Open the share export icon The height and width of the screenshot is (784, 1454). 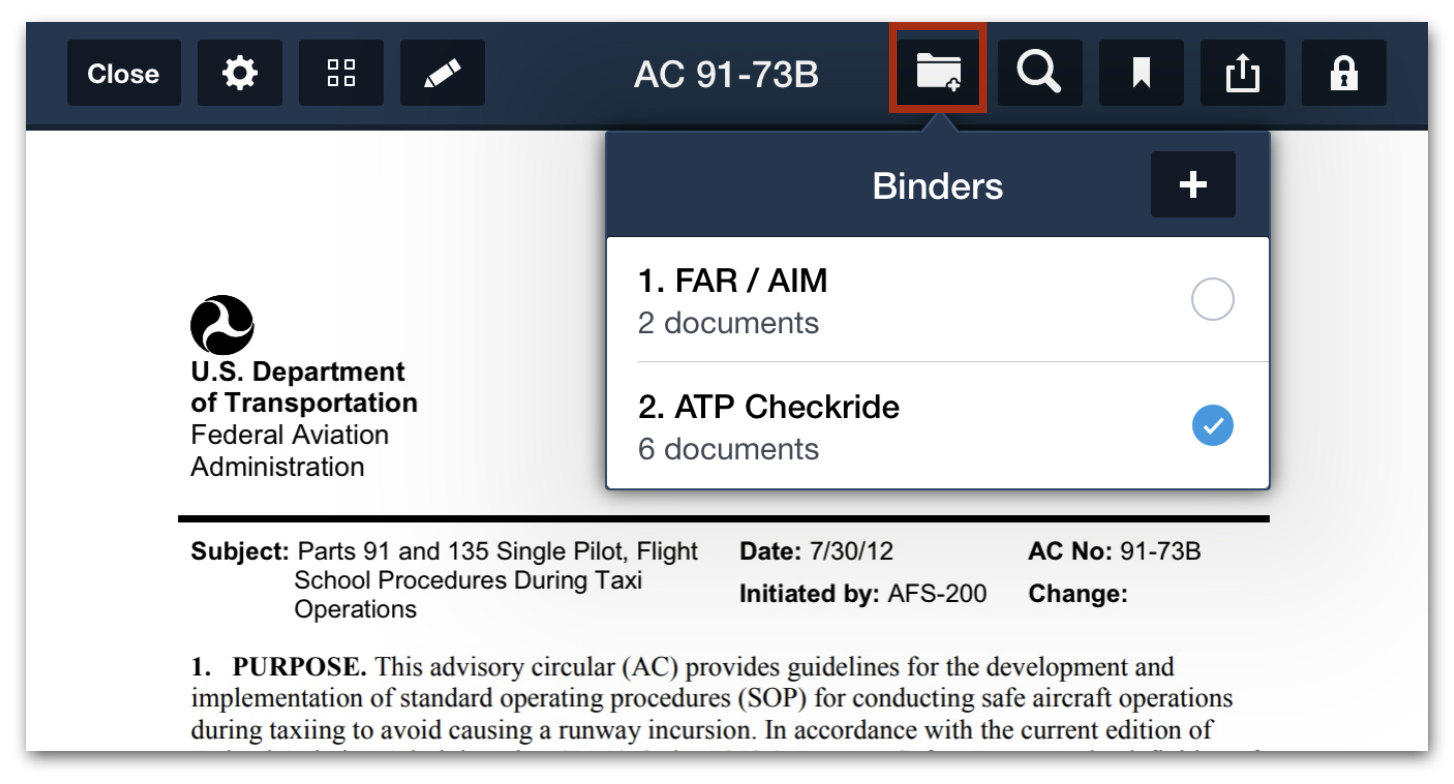(1242, 73)
